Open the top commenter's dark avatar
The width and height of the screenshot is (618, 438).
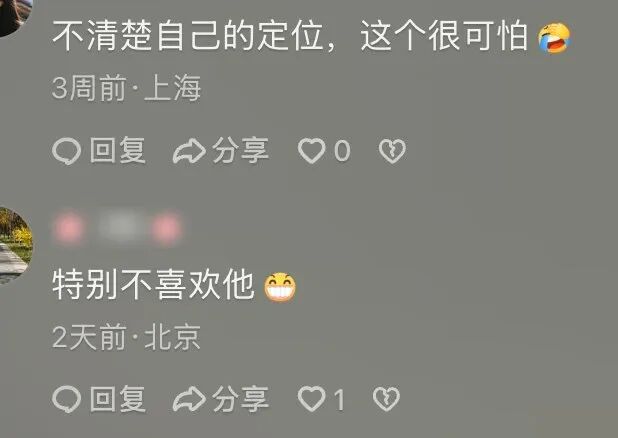15,18
